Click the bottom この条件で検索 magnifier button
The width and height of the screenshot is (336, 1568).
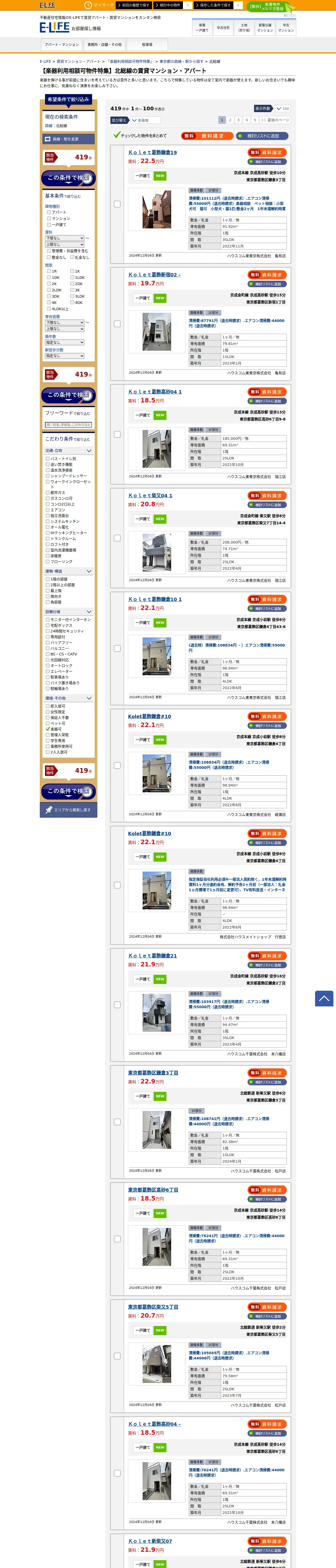[68, 791]
